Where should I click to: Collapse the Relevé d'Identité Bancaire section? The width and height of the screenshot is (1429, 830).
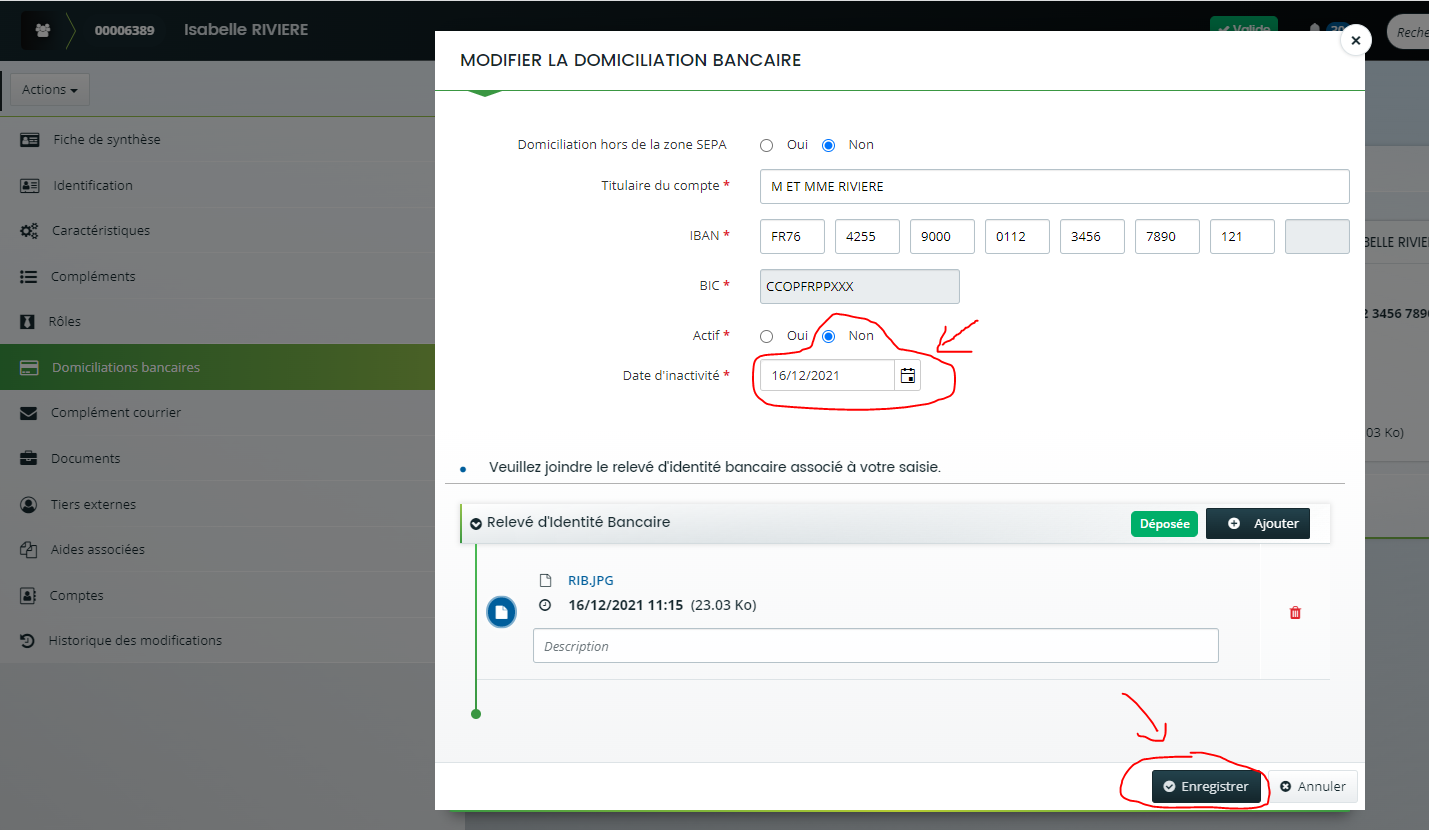click(x=476, y=523)
